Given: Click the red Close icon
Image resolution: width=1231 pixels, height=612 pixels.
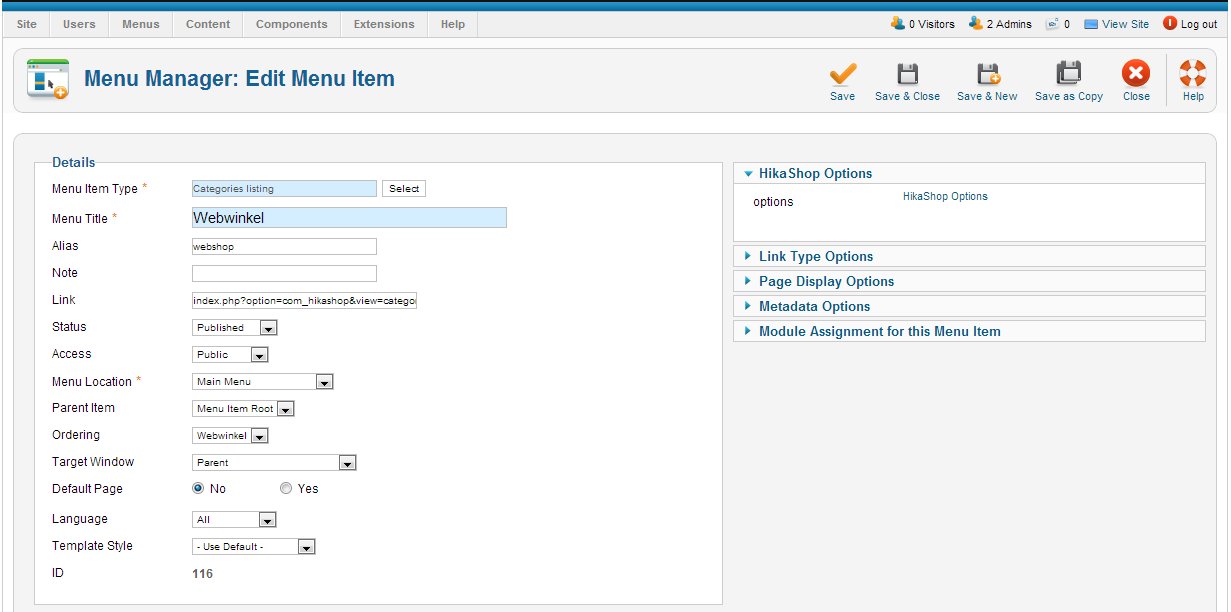Looking at the screenshot, I should coord(1136,75).
